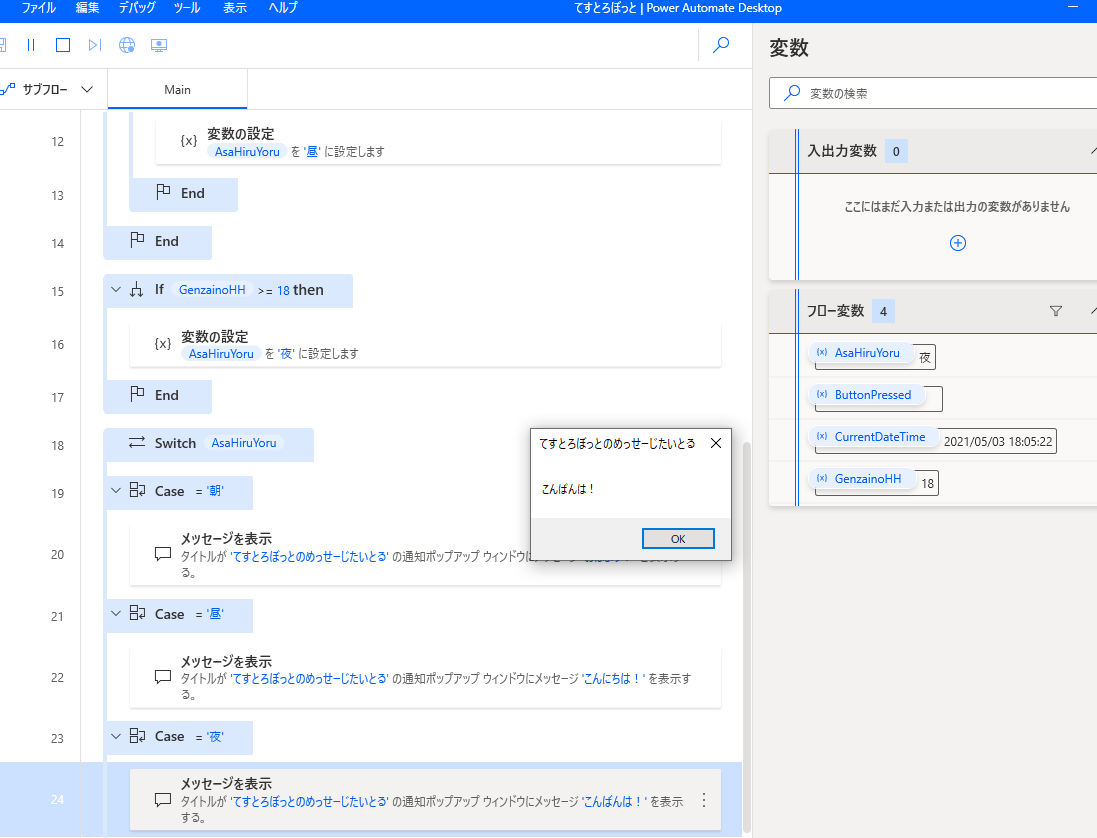Click the AsaHiruYoru variable in flow variables
Viewport: 1097px width, 838px height.
coord(866,353)
